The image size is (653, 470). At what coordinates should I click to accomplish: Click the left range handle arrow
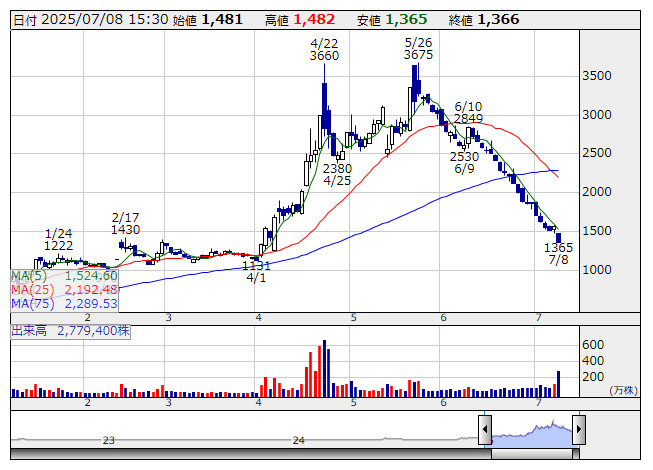[x=485, y=429]
